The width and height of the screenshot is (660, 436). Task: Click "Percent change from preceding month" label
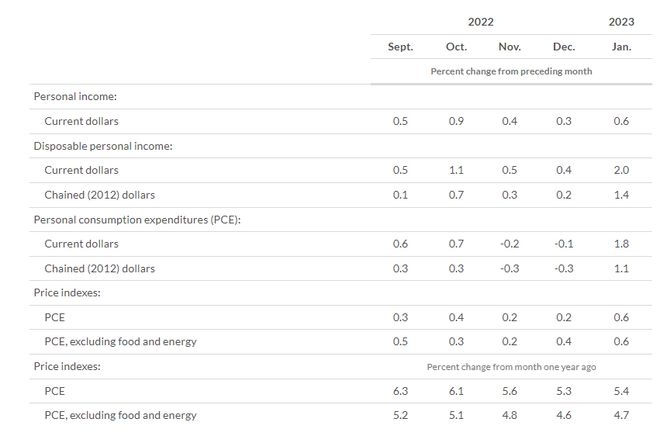click(x=511, y=72)
